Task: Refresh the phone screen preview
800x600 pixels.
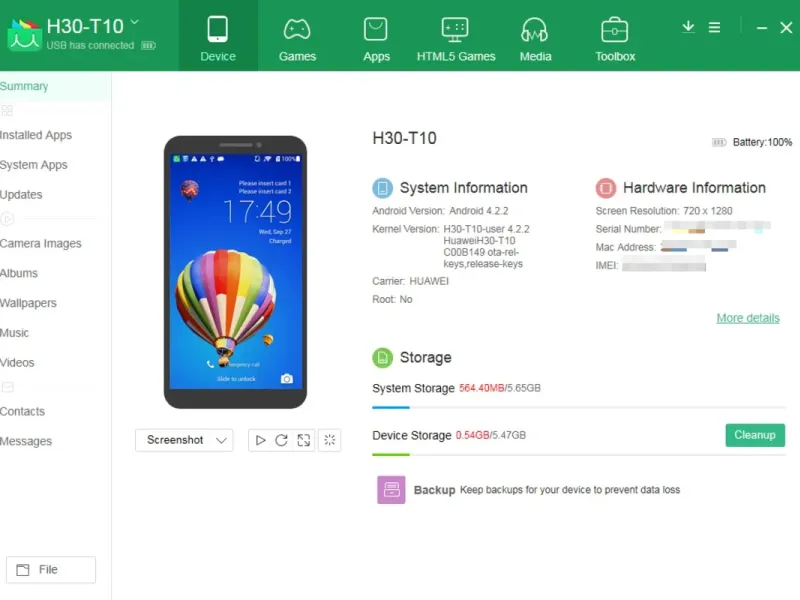Action: point(282,440)
